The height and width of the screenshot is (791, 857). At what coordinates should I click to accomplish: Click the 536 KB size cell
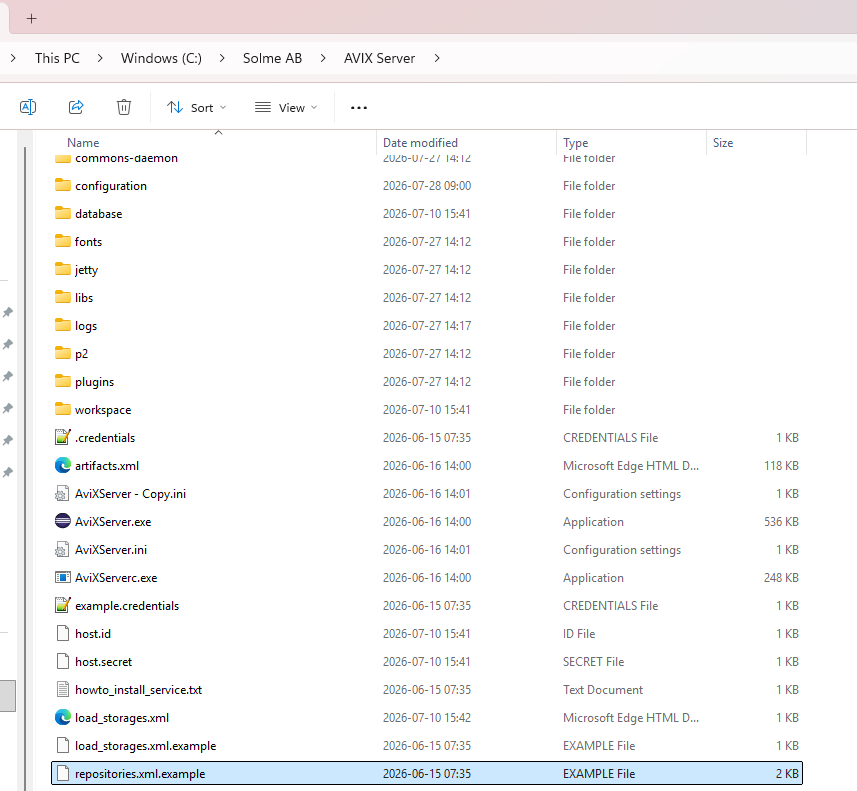[x=781, y=522]
